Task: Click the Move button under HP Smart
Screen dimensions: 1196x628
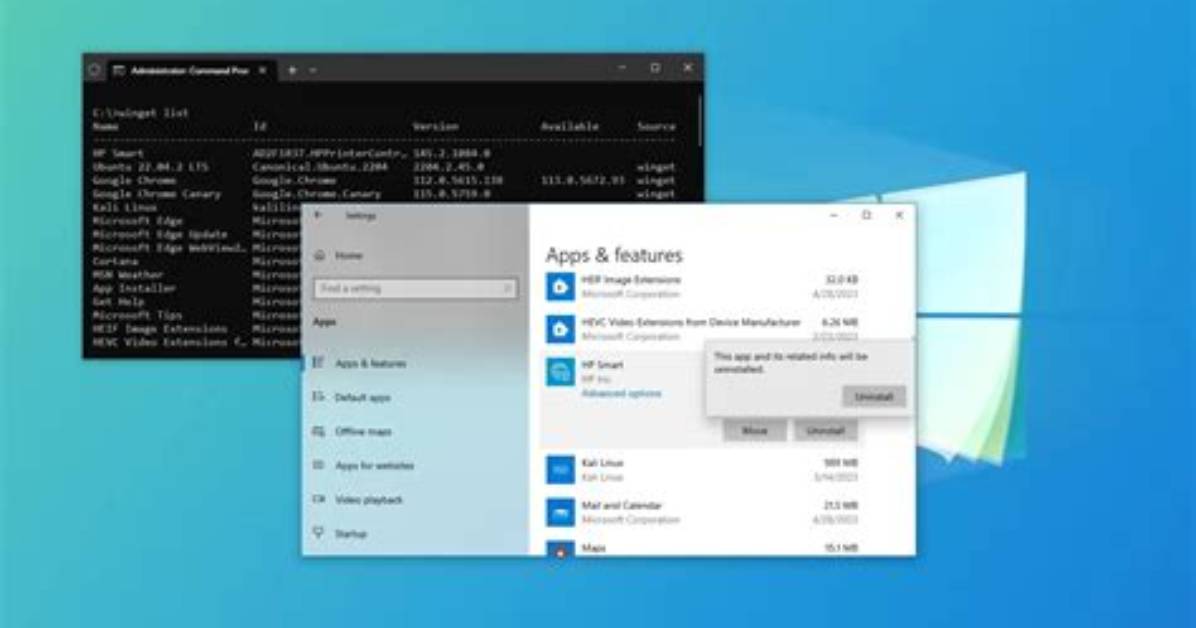Action: tap(754, 431)
